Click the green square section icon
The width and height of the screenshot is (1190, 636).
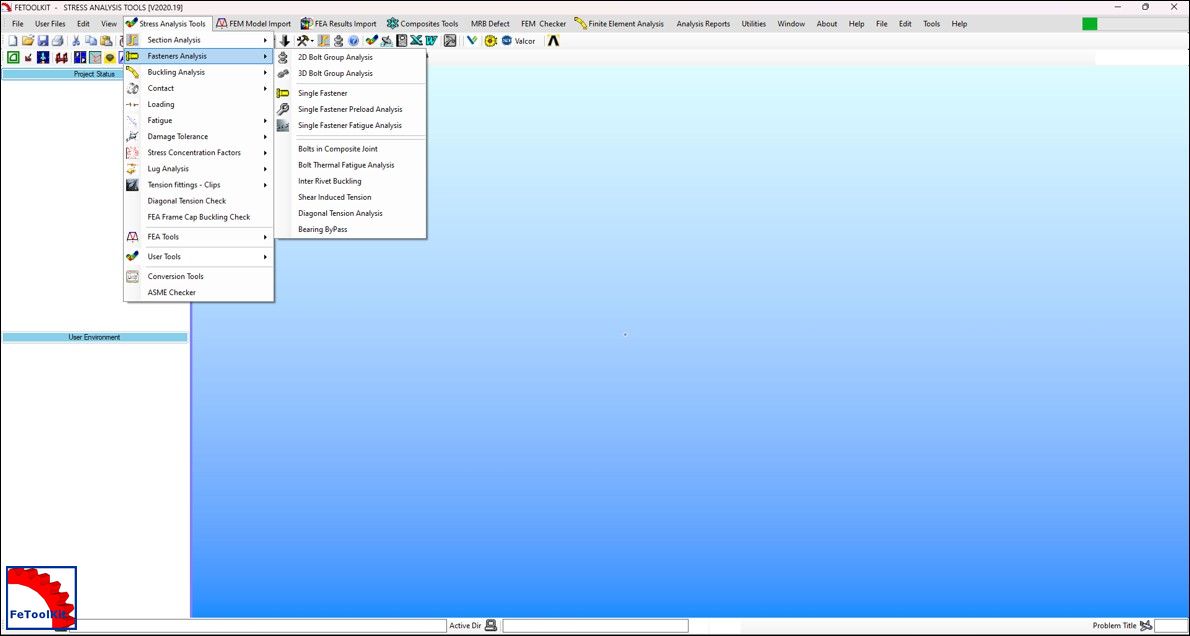13,58
